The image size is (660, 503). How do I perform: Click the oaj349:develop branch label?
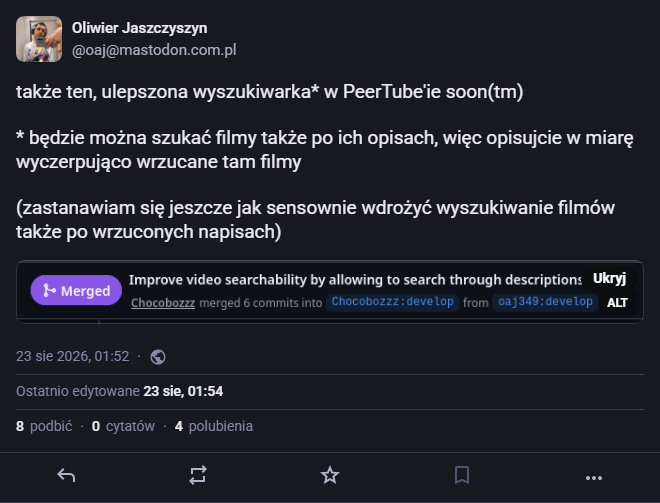pos(545,302)
